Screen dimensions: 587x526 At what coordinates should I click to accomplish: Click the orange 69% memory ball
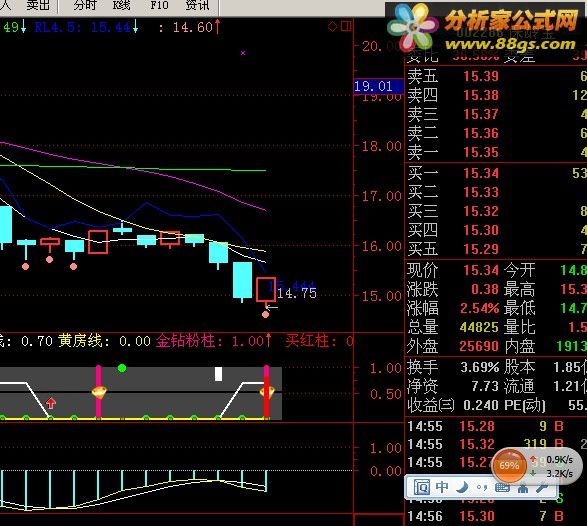[509, 466]
